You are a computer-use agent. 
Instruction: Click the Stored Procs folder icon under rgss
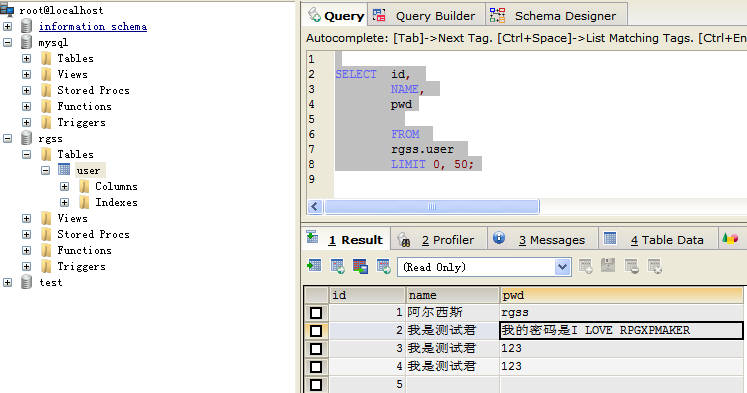(x=46, y=234)
